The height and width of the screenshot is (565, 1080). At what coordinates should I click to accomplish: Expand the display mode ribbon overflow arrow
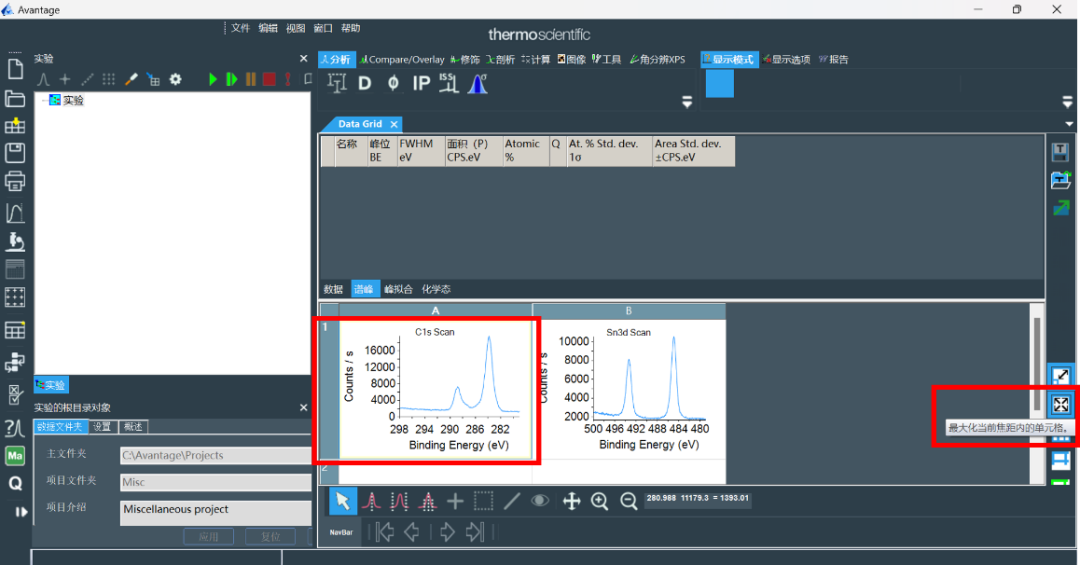coord(1067,102)
